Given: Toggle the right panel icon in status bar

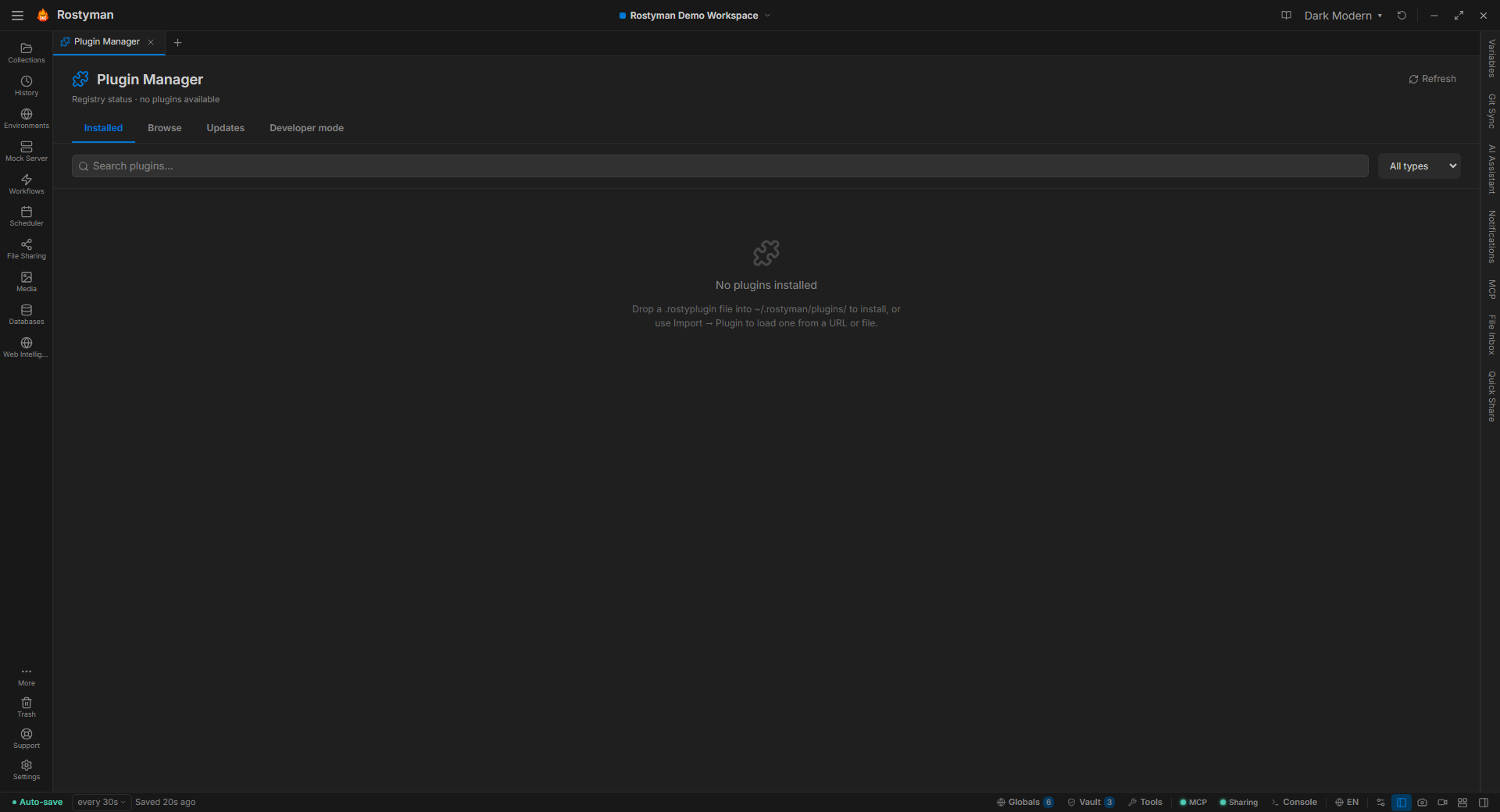Looking at the screenshot, I should pos(1484,802).
